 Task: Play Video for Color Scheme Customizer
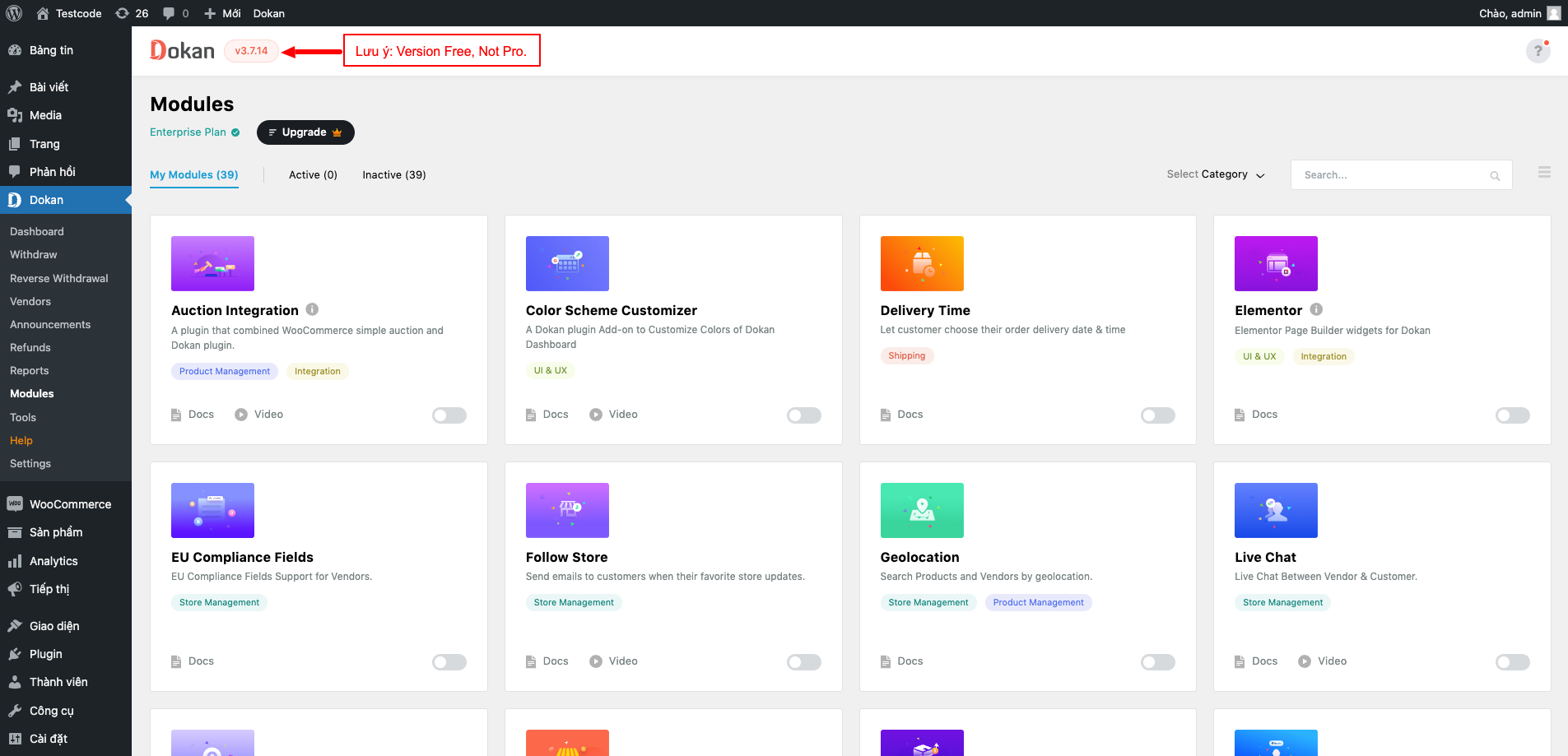[x=614, y=415]
